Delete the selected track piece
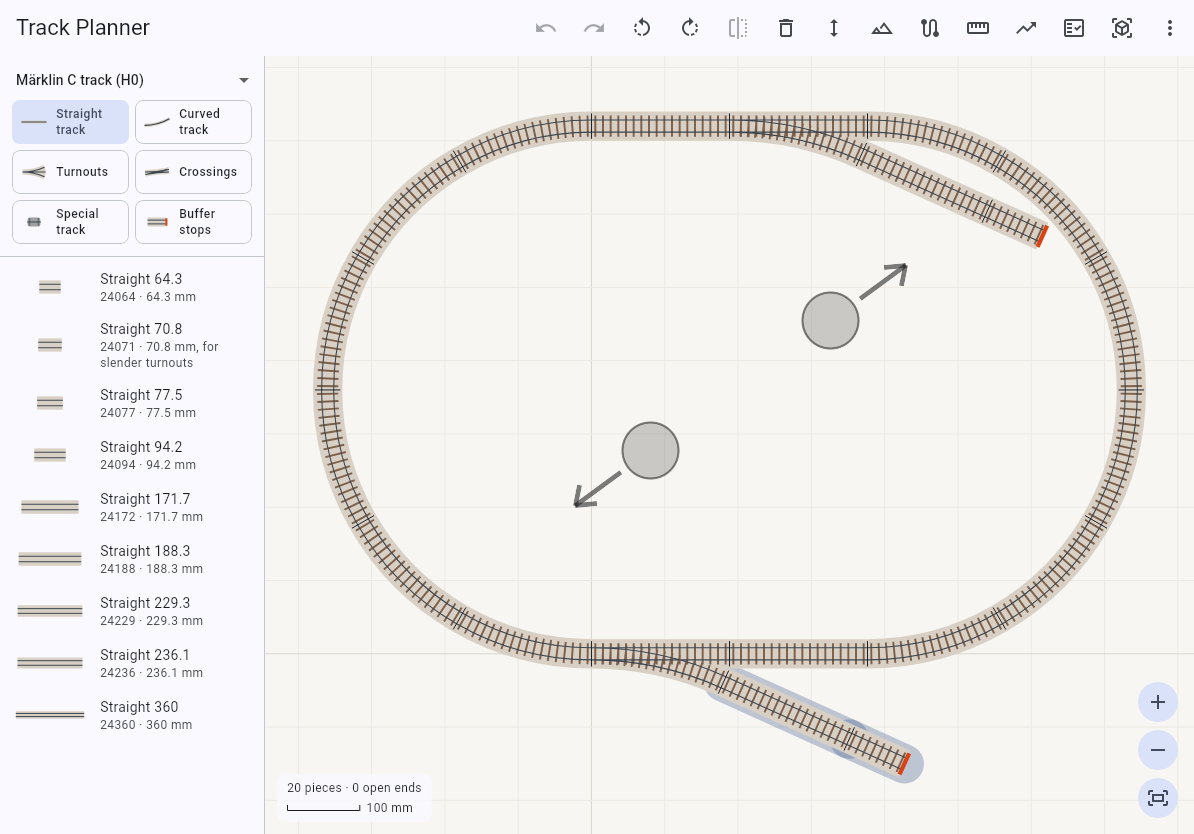Screen dimensions: 1194x834 click(x=786, y=28)
